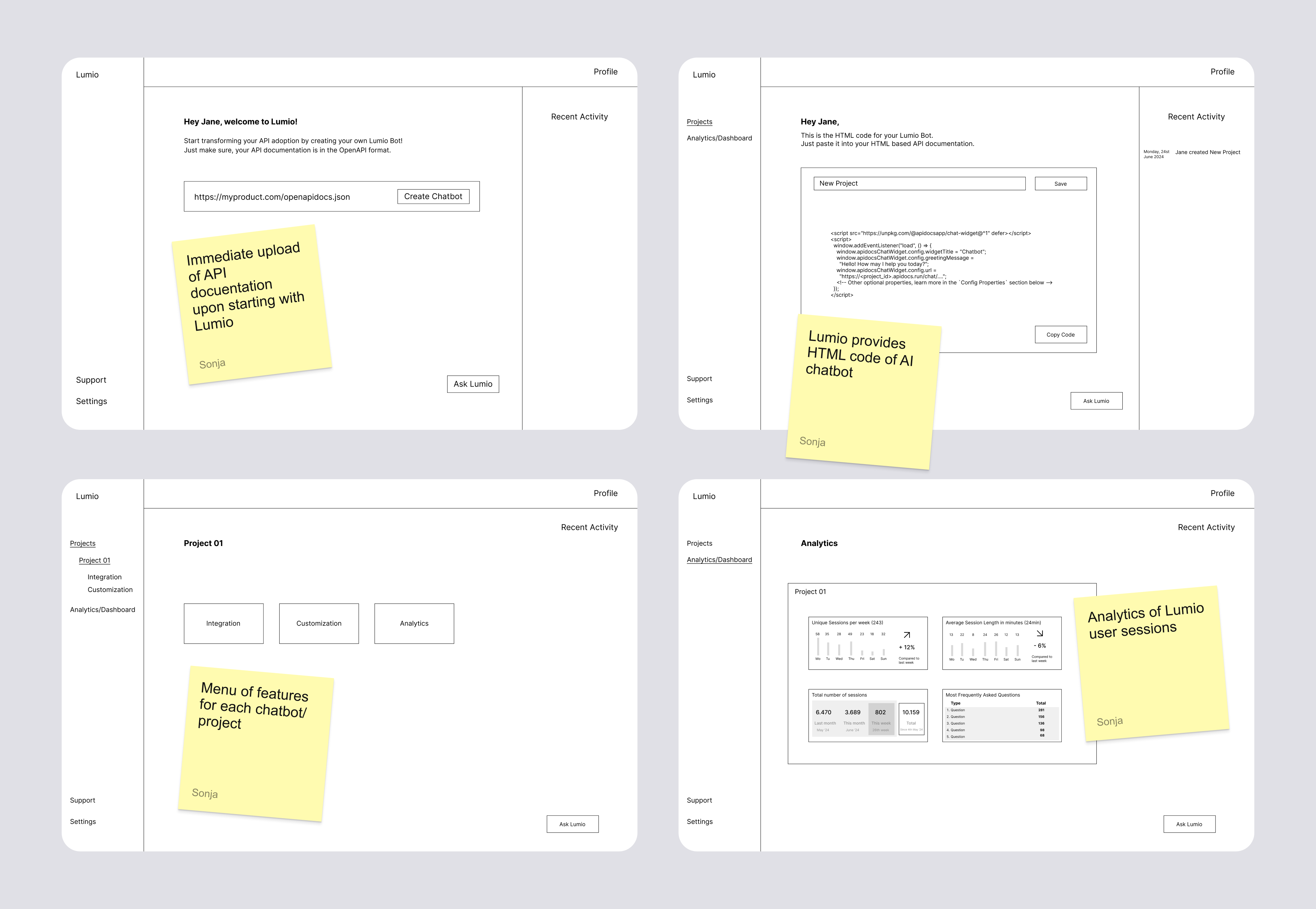Viewport: 1316px width, 909px height.
Task: Click the Copy Code button
Action: pyautogui.click(x=1060, y=334)
